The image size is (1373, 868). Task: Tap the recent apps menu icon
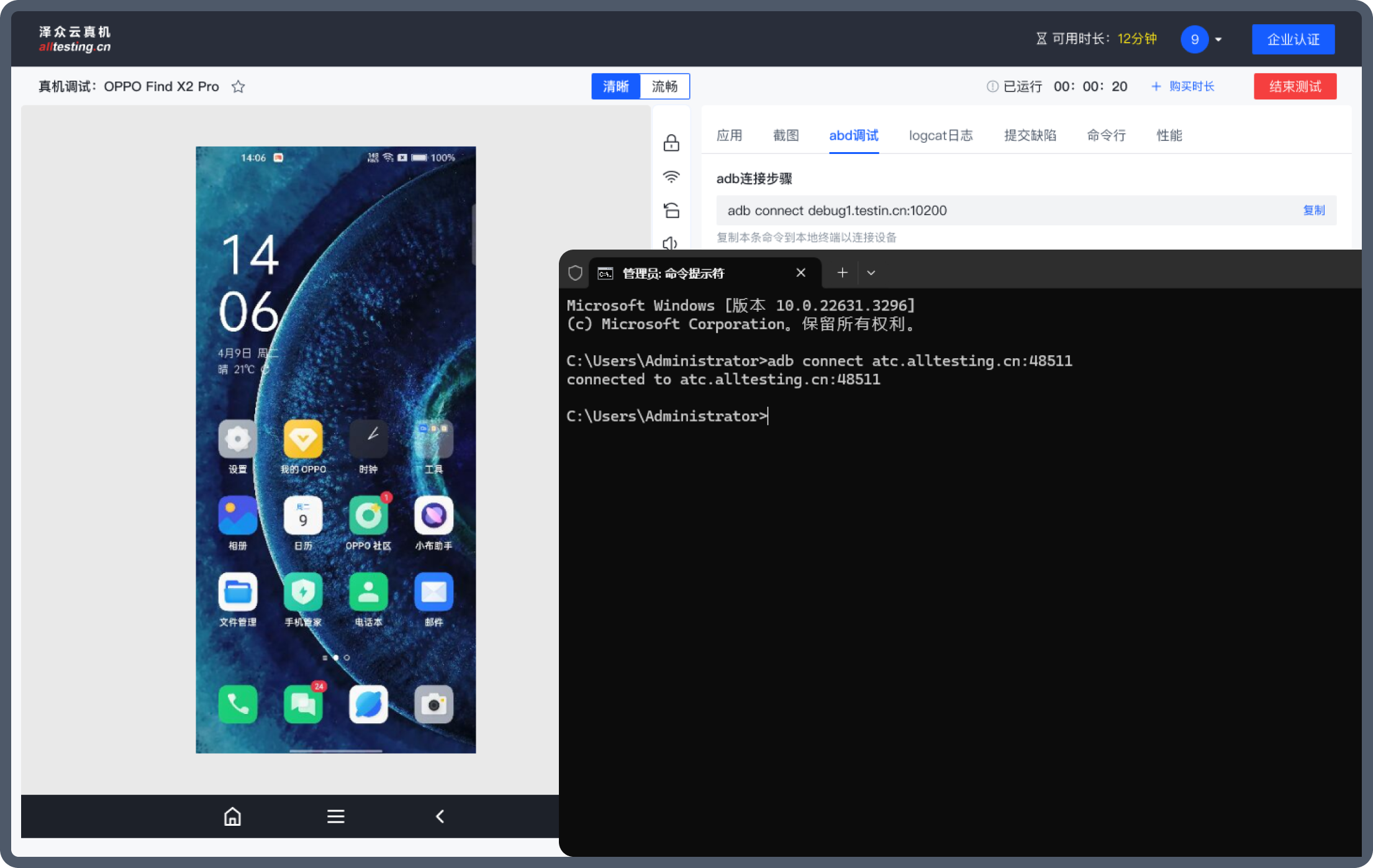[x=335, y=816]
